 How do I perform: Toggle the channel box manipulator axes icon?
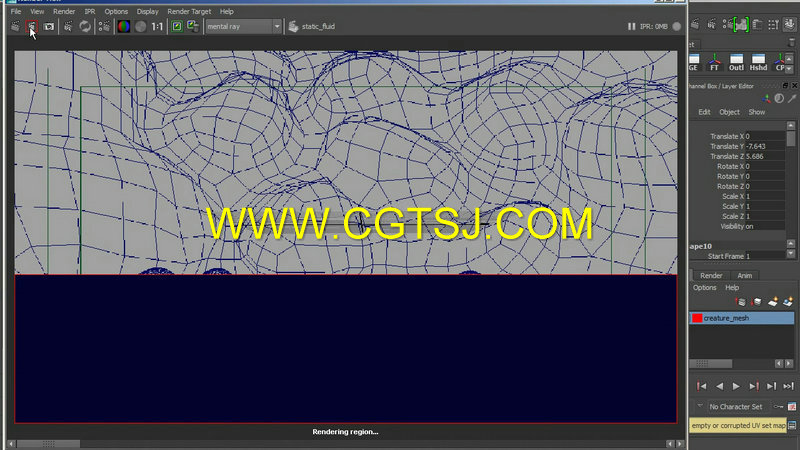766,98
